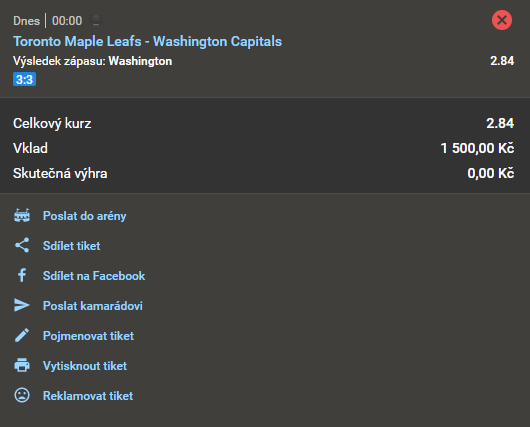Click the printer icon
Screen dimensions: 530x427
22,365
